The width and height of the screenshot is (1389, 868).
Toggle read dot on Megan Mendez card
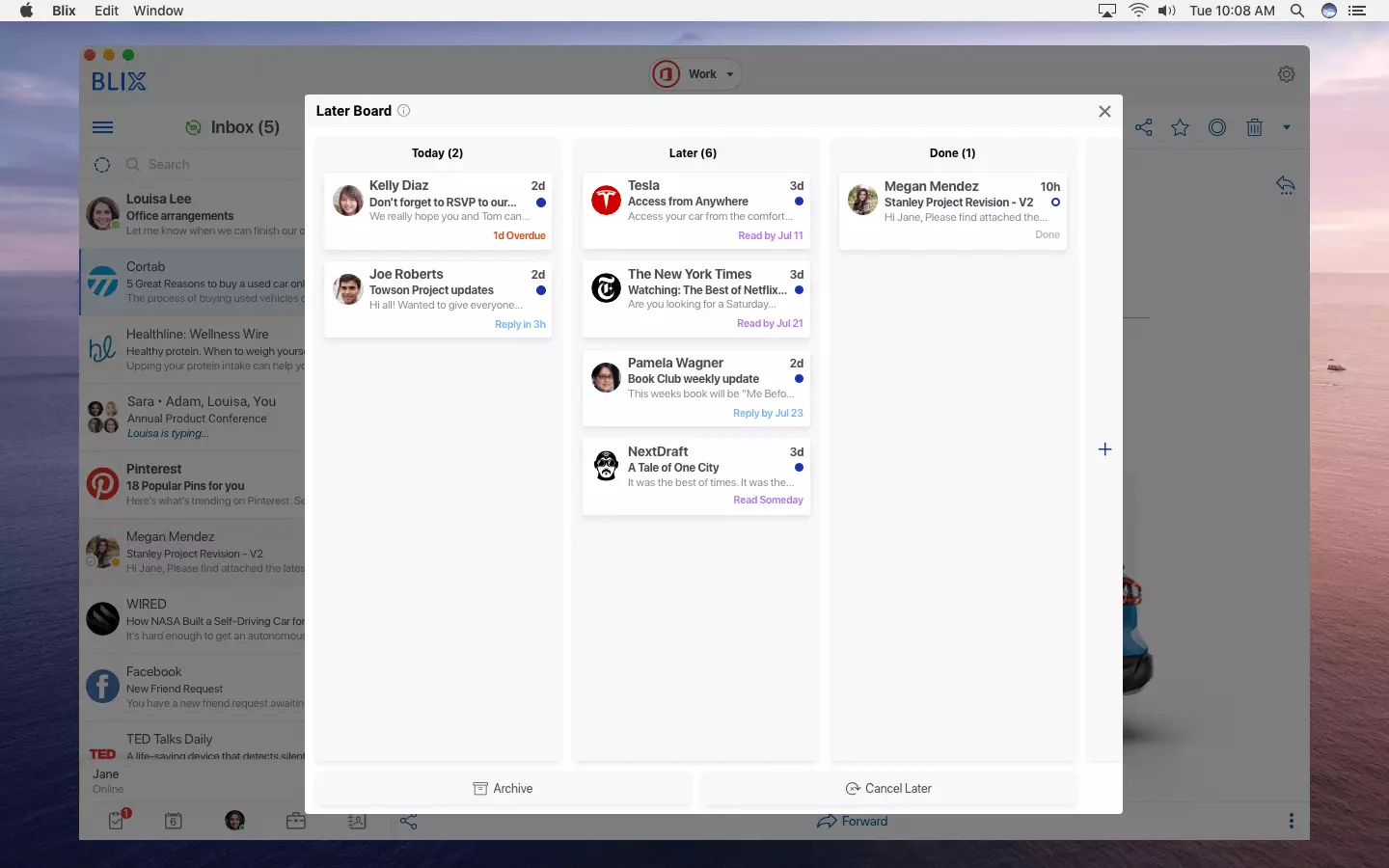(x=1055, y=203)
